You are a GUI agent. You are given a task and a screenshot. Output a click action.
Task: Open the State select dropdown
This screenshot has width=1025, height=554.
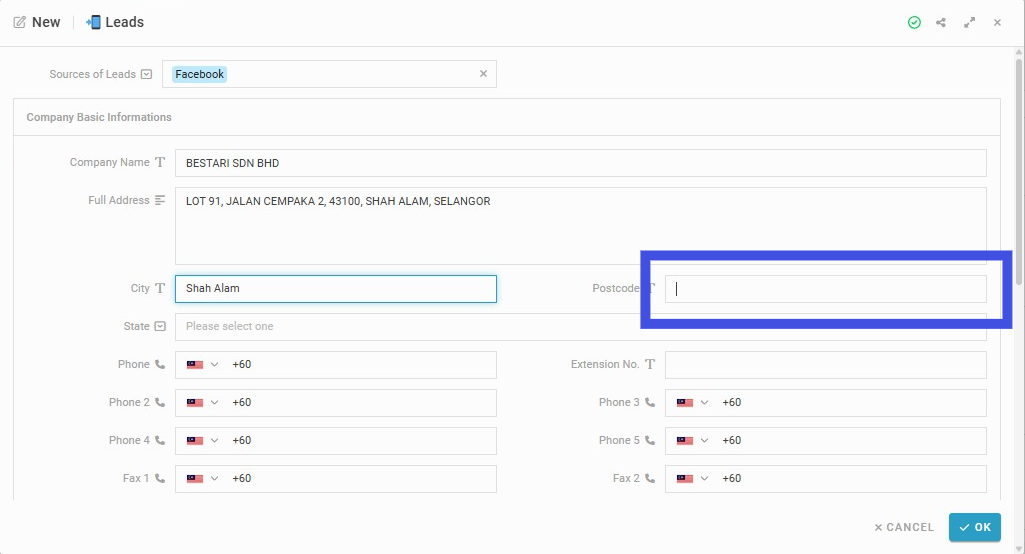coord(580,326)
